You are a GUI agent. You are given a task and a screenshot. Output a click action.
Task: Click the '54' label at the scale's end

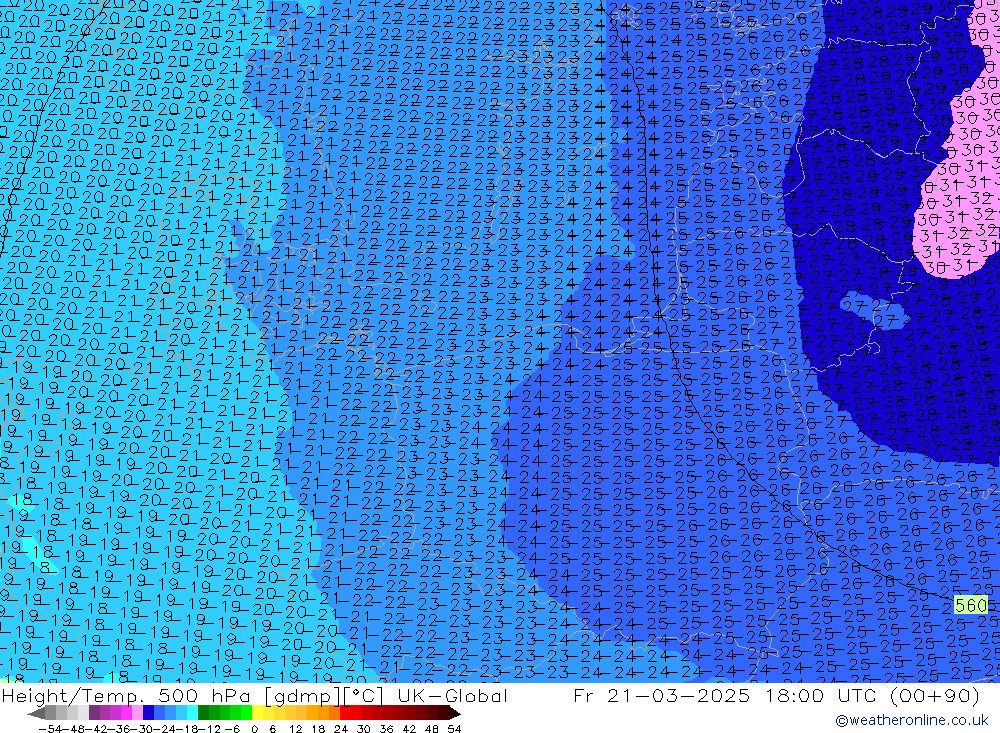click(x=454, y=729)
